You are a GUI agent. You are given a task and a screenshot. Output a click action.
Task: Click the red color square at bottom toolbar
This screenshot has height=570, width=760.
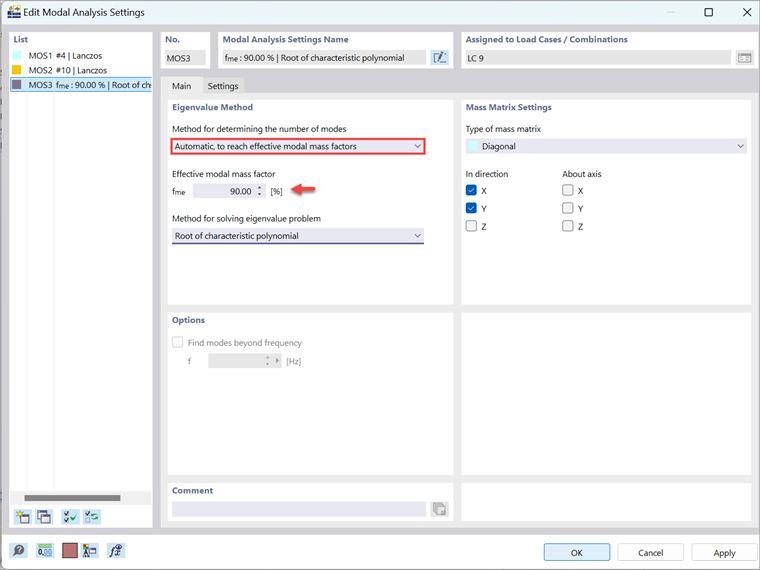70,551
